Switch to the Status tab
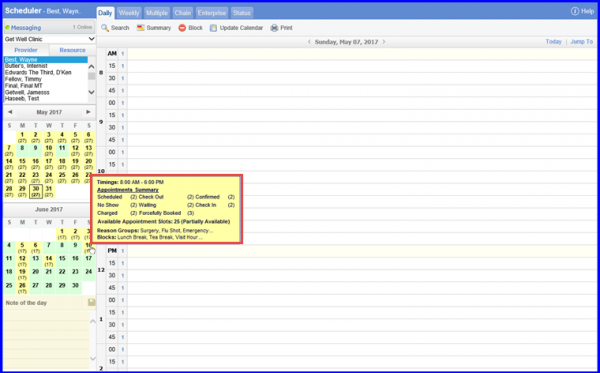 (242, 13)
